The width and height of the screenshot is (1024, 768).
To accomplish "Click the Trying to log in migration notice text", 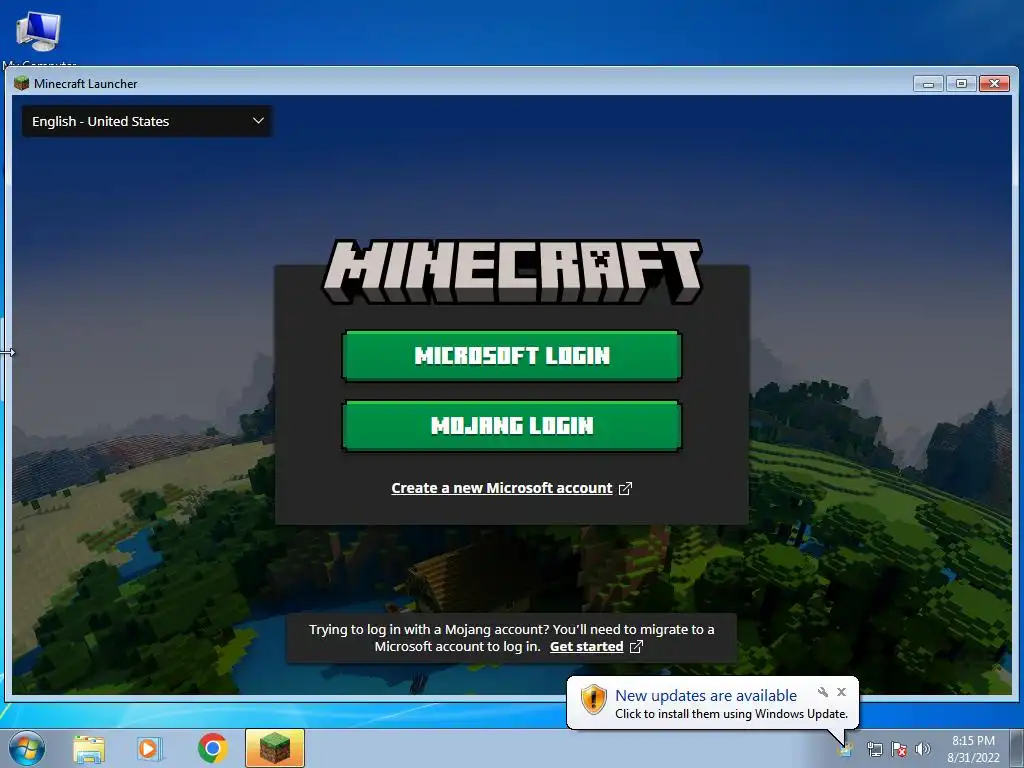I will coord(511,638).
